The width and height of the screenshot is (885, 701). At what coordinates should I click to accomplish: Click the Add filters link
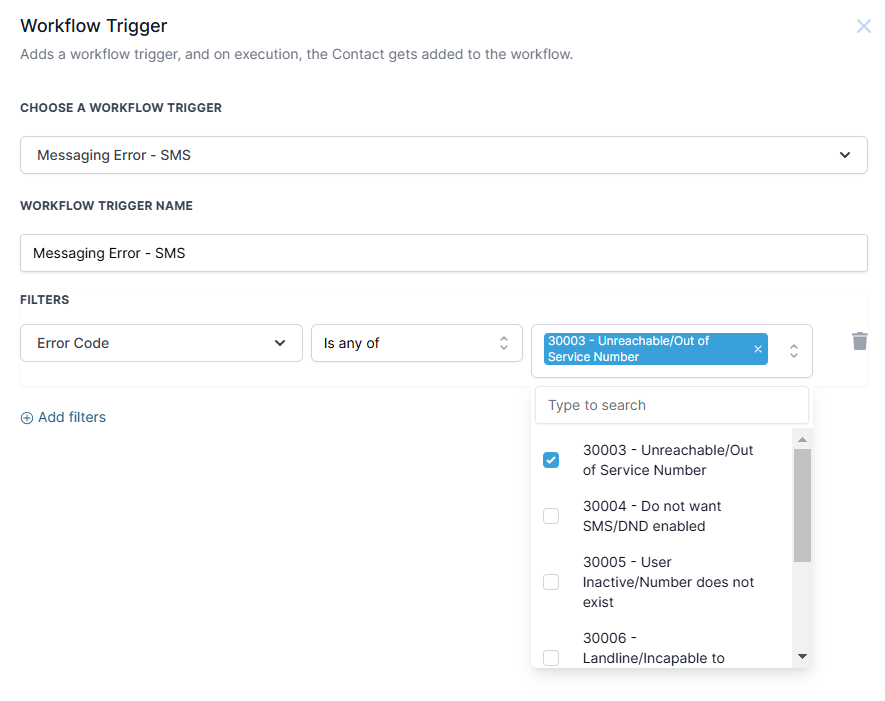click(71, 417)
